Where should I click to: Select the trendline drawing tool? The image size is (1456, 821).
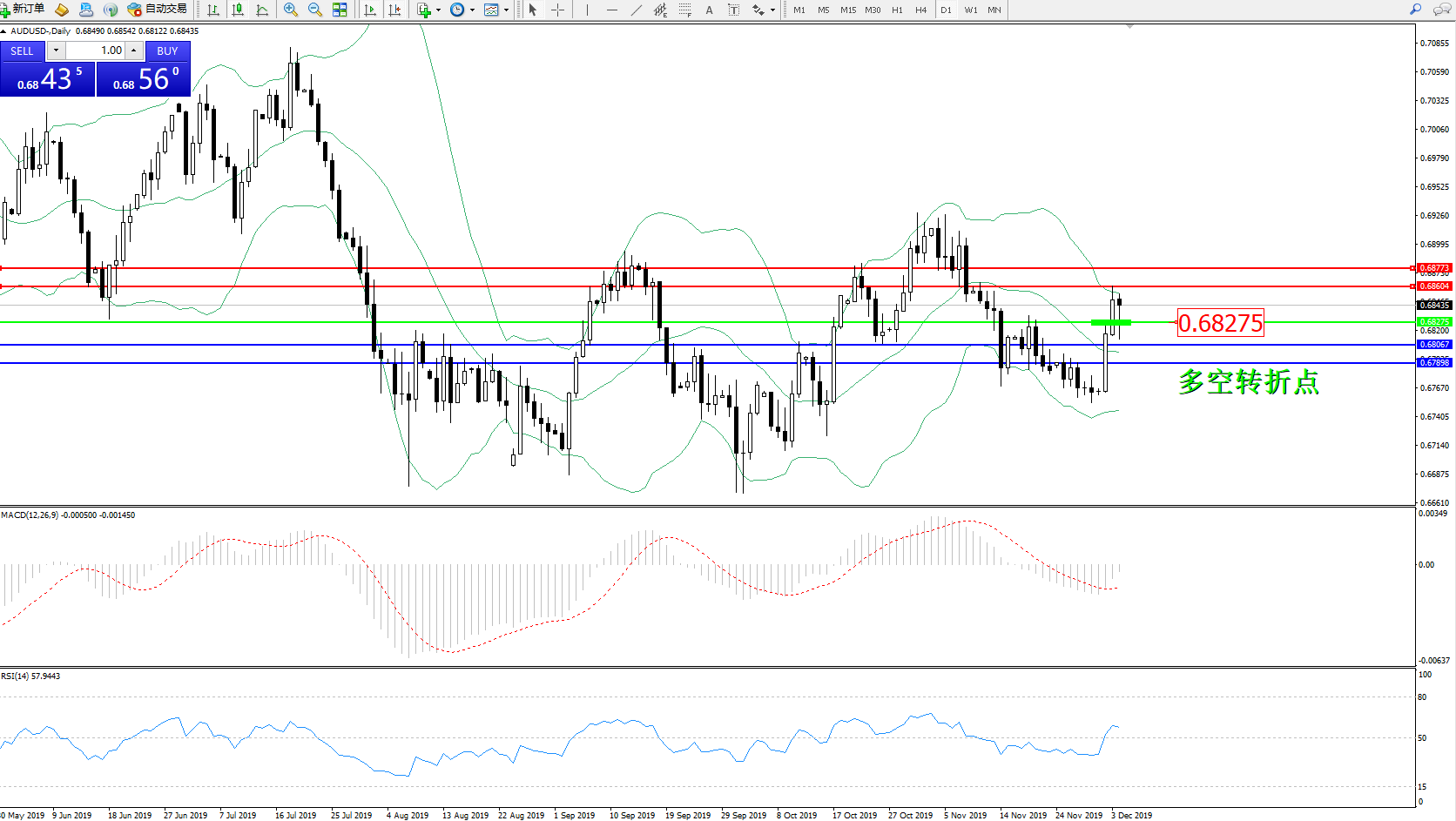(x=637, y=10)
